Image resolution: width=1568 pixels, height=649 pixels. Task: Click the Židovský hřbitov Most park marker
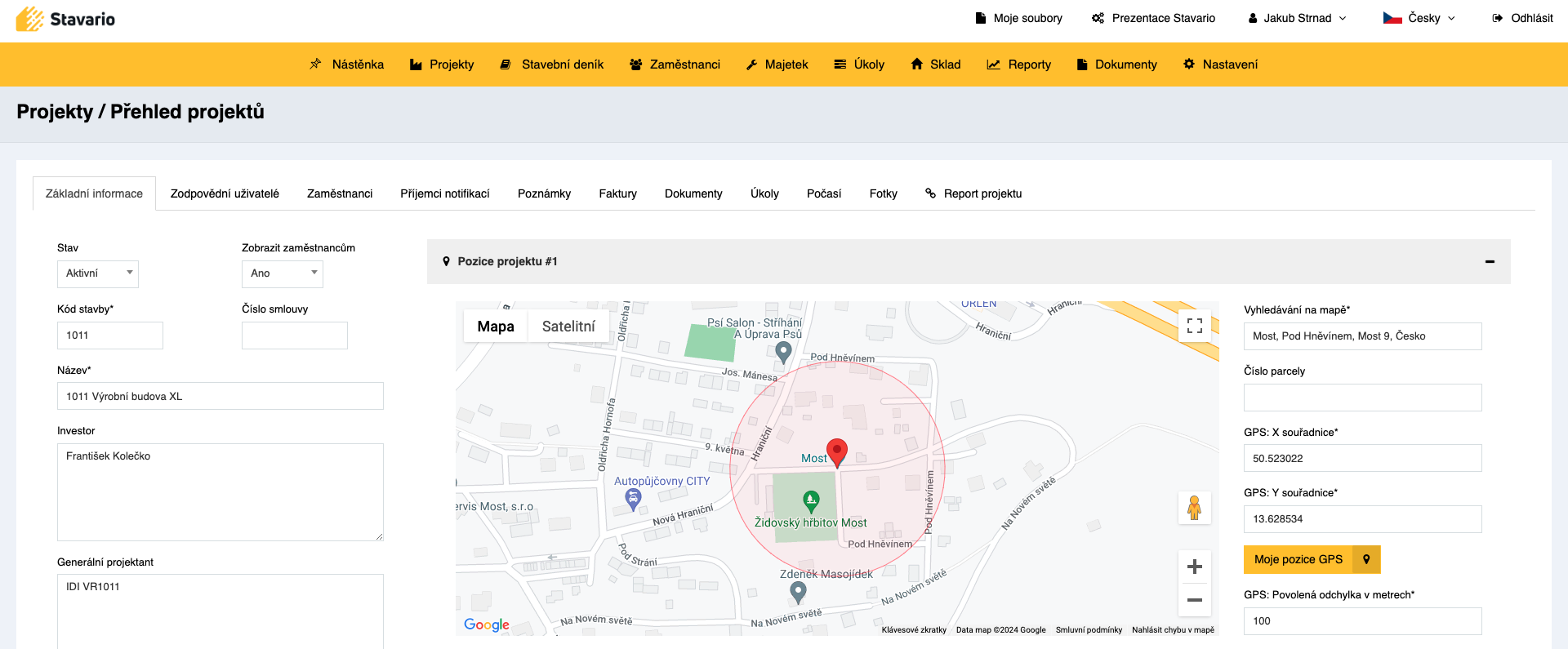(811, 500)
